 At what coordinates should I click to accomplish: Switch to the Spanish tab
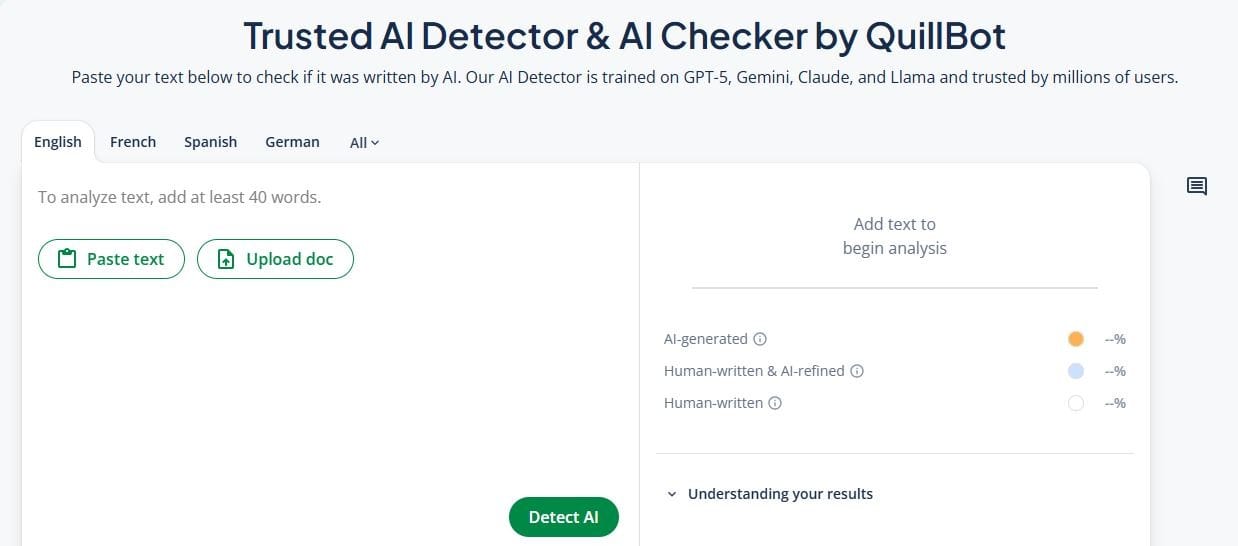coord(210,142)
